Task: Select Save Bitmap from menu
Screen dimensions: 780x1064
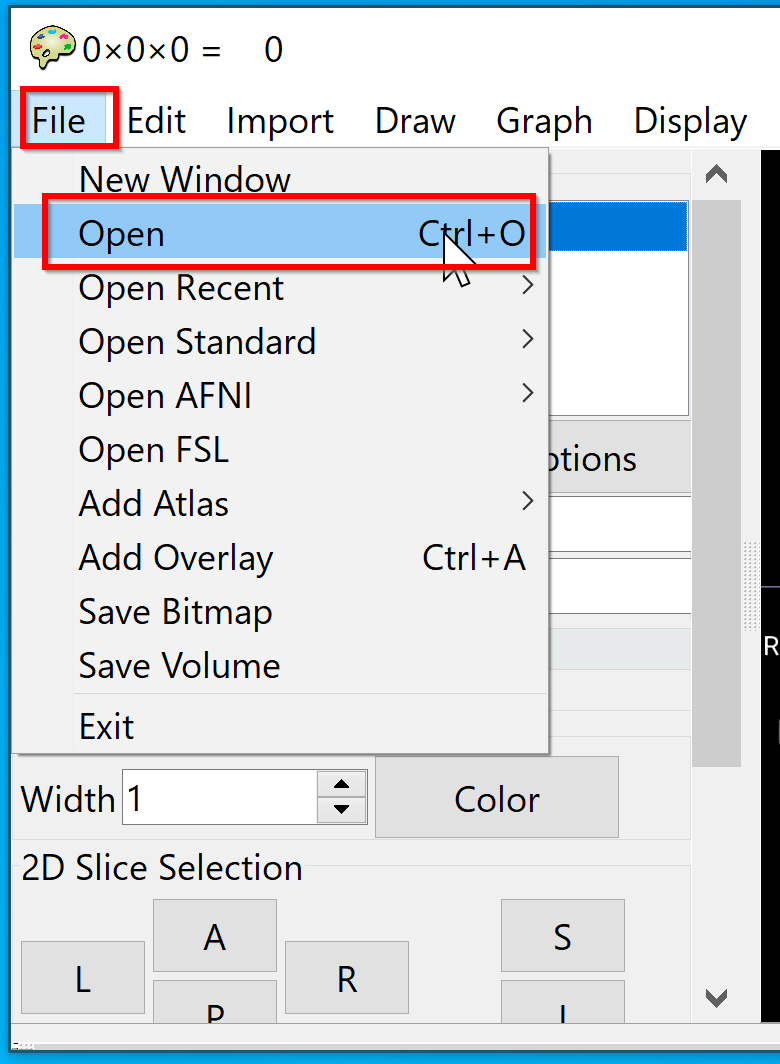Action: click(x=280, y=611)
